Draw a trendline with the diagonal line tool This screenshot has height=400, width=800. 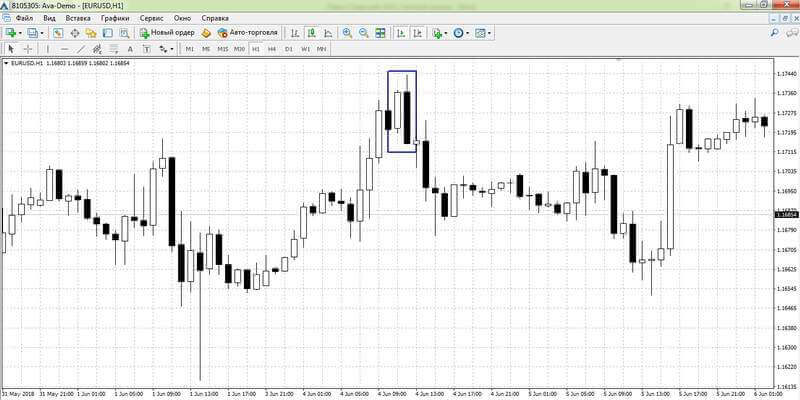click(x=81, y=49)
